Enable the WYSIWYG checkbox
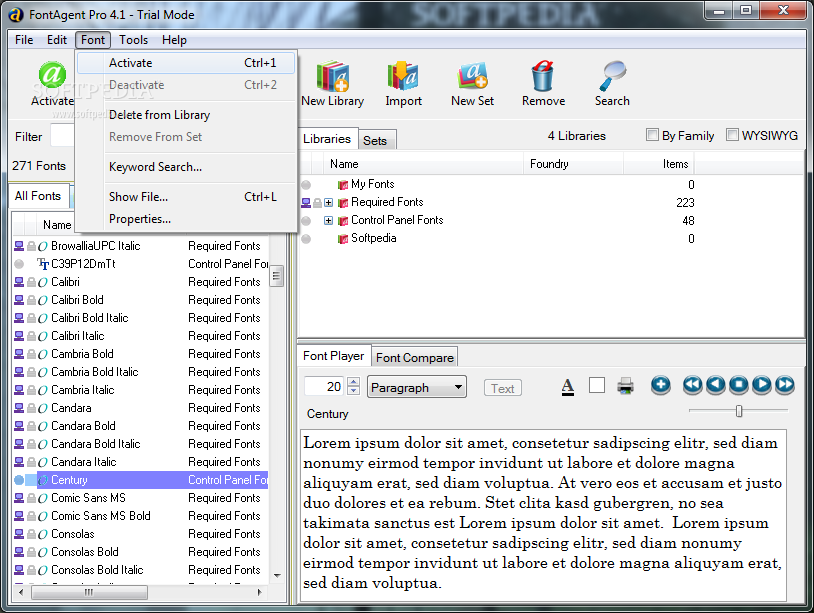 (732, 135)
